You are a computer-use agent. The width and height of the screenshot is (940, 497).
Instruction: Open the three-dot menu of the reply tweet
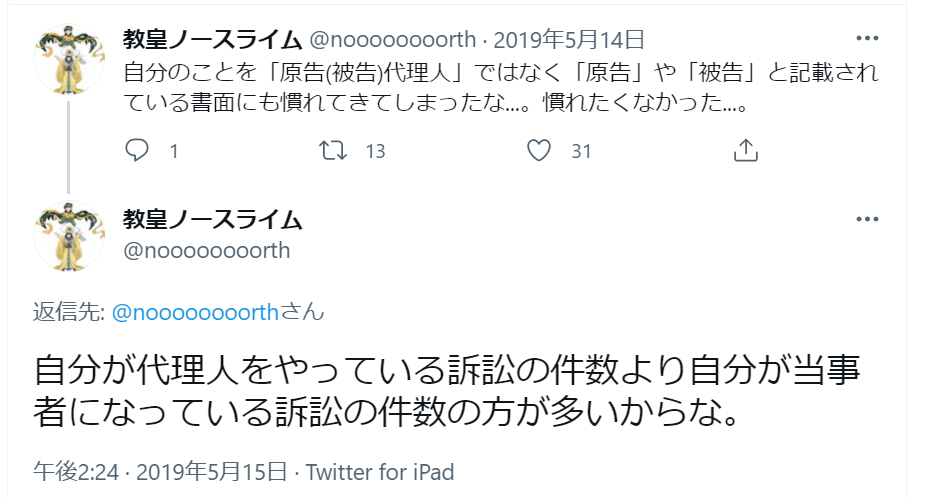click(x=867, y=219)
